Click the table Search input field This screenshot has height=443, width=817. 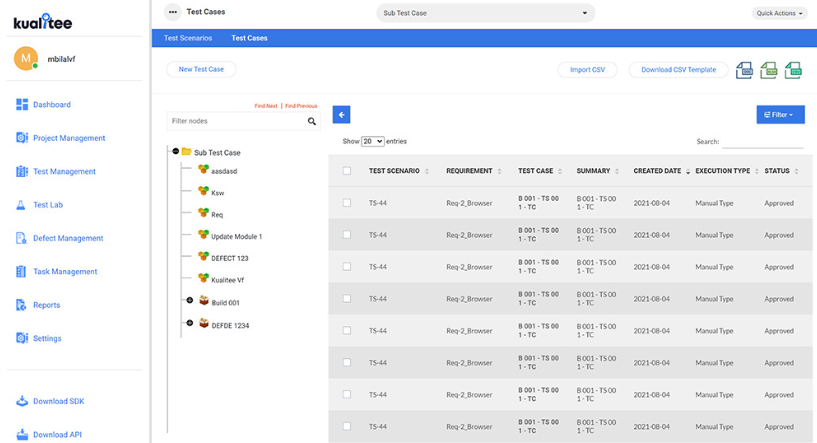click(762, 141)
